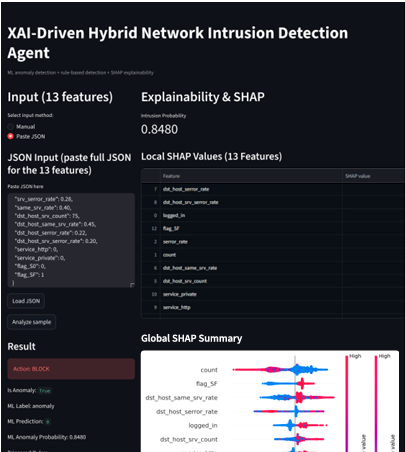Click the Action: BLOCK alert box
405x452 pixels.
(71, 369)
